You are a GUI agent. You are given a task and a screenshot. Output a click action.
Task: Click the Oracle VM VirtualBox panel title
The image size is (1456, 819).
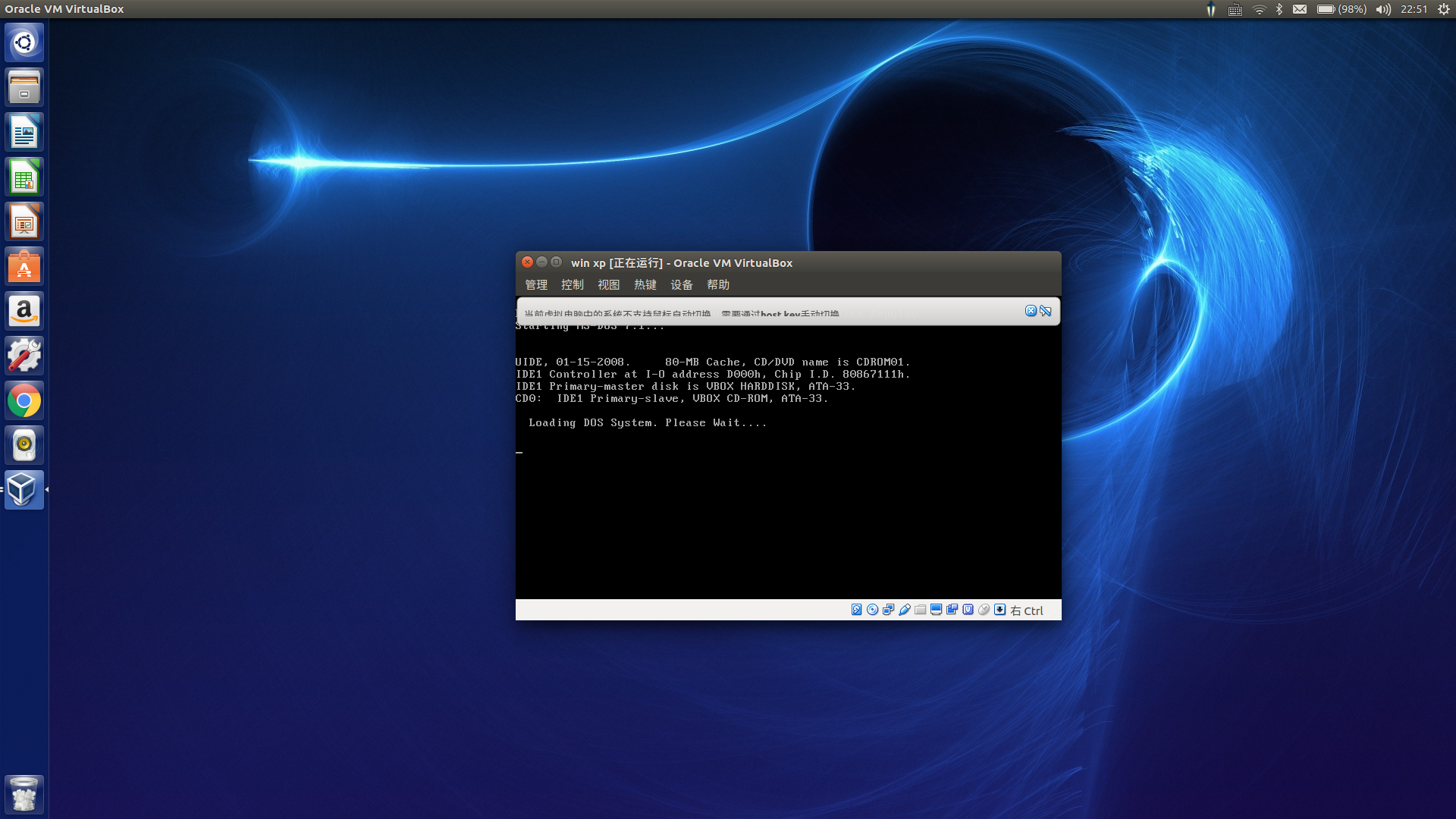64,9
